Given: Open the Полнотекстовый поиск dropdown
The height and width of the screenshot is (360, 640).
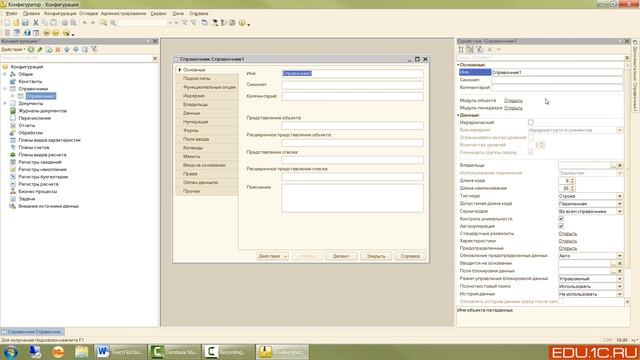Looking at the screenshot, I should point(620,287).
